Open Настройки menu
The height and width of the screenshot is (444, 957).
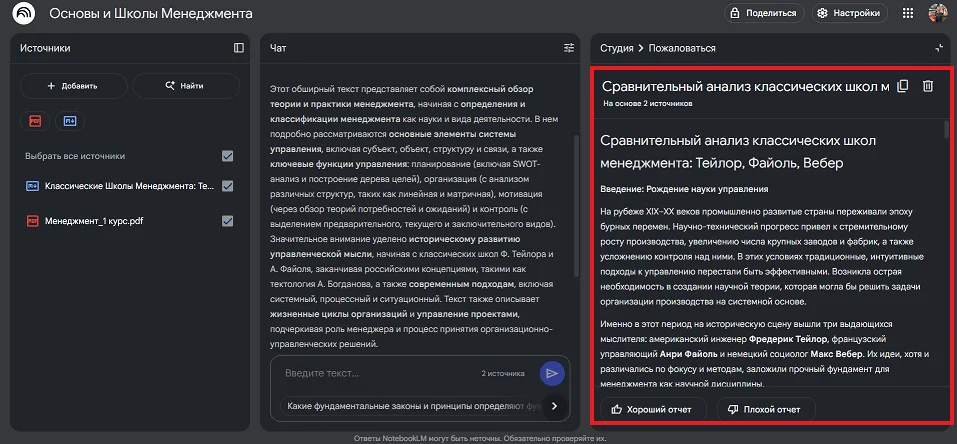click(x=848, y=14)
